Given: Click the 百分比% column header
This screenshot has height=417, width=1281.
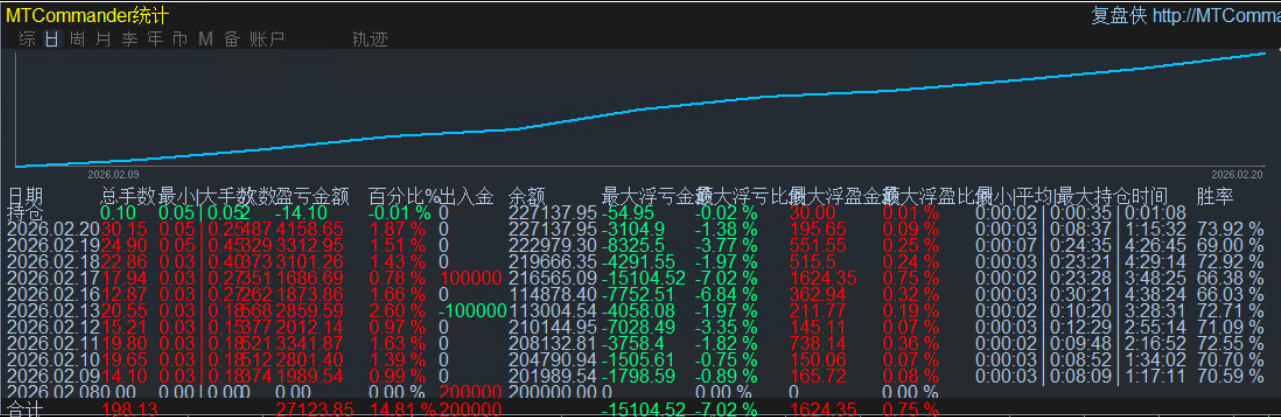Looking at the screenshot, I should 404,196.
